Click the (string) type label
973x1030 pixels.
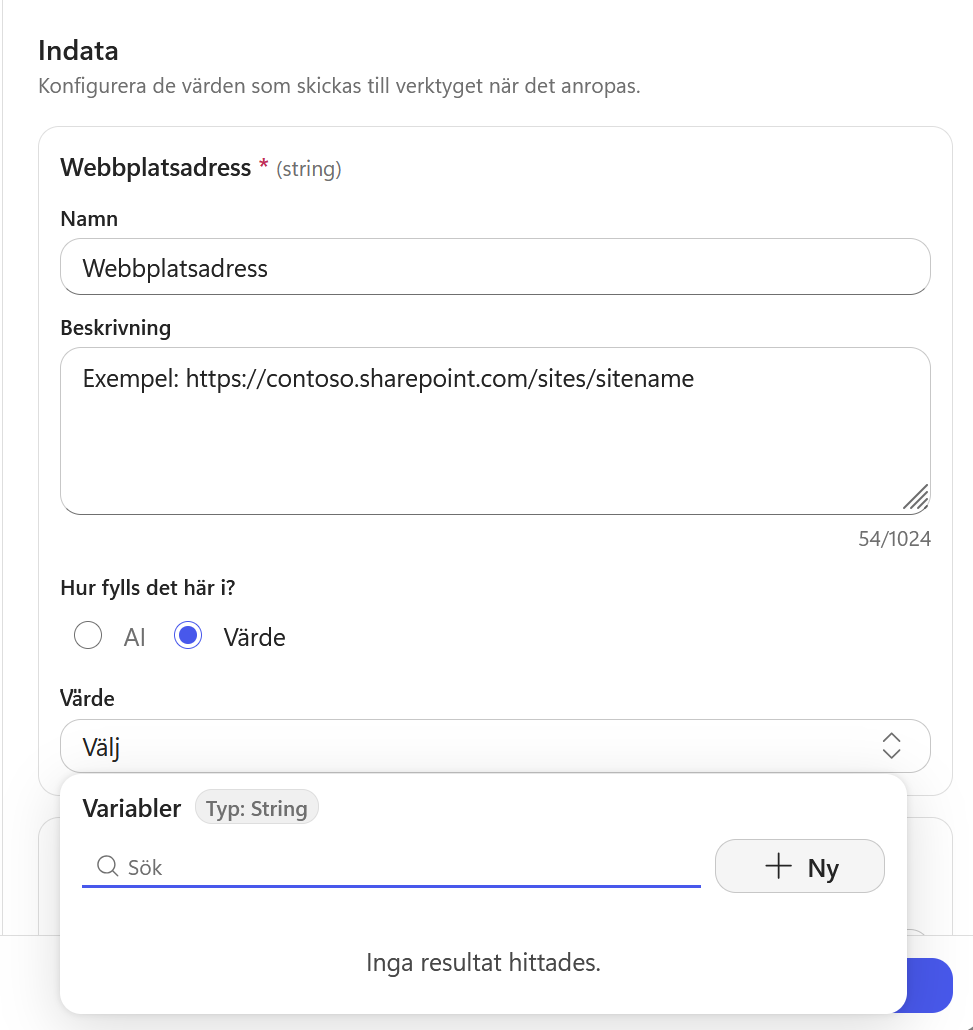pos(309,169)
